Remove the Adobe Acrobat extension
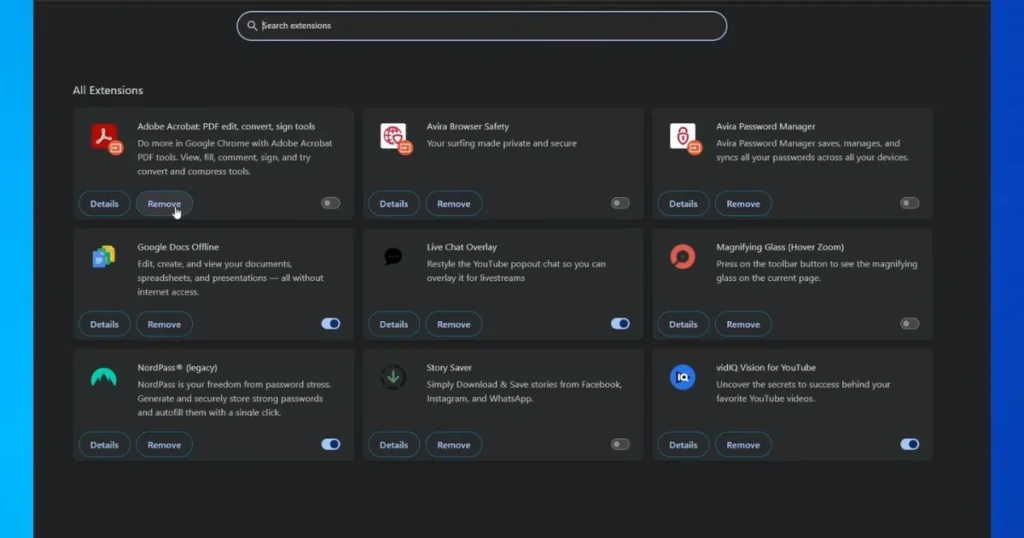 (x=164, y=204)
